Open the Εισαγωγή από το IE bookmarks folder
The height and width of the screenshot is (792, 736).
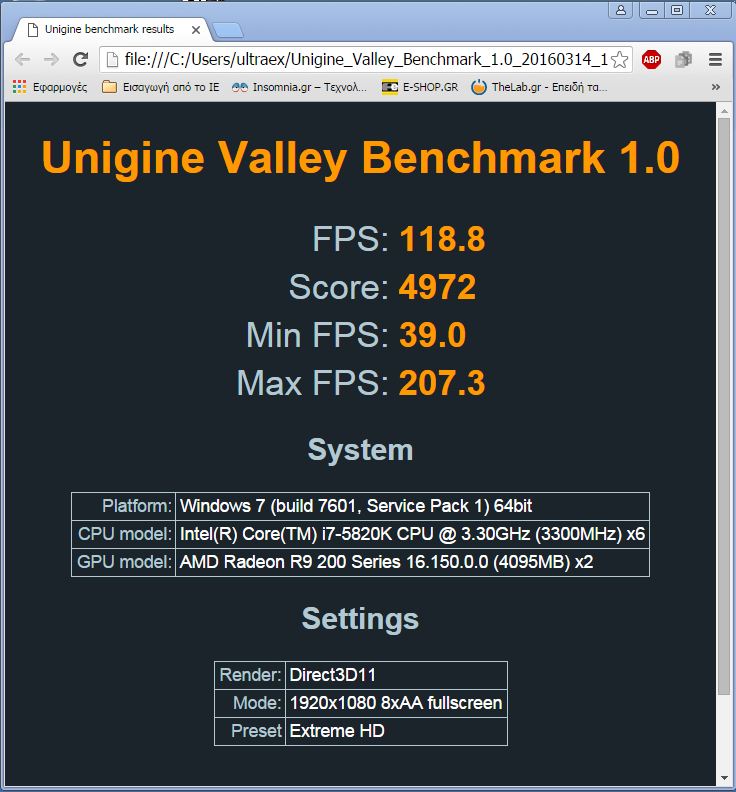[161, 87]
